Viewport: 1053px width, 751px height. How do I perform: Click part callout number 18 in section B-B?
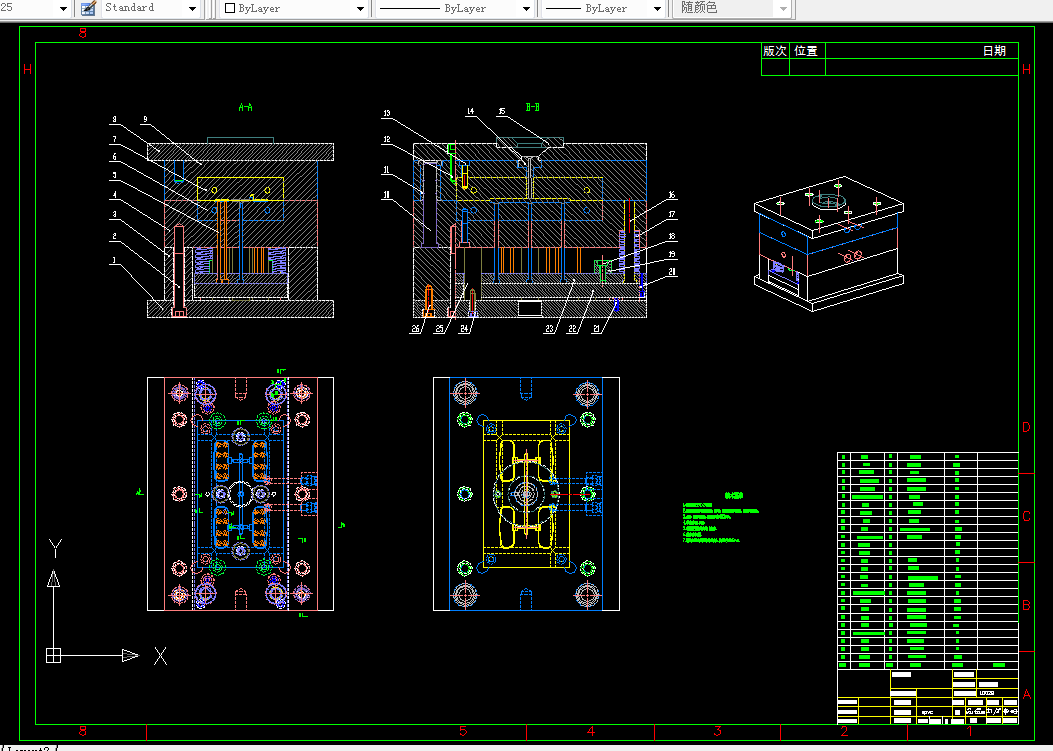[x=672, y=236]
